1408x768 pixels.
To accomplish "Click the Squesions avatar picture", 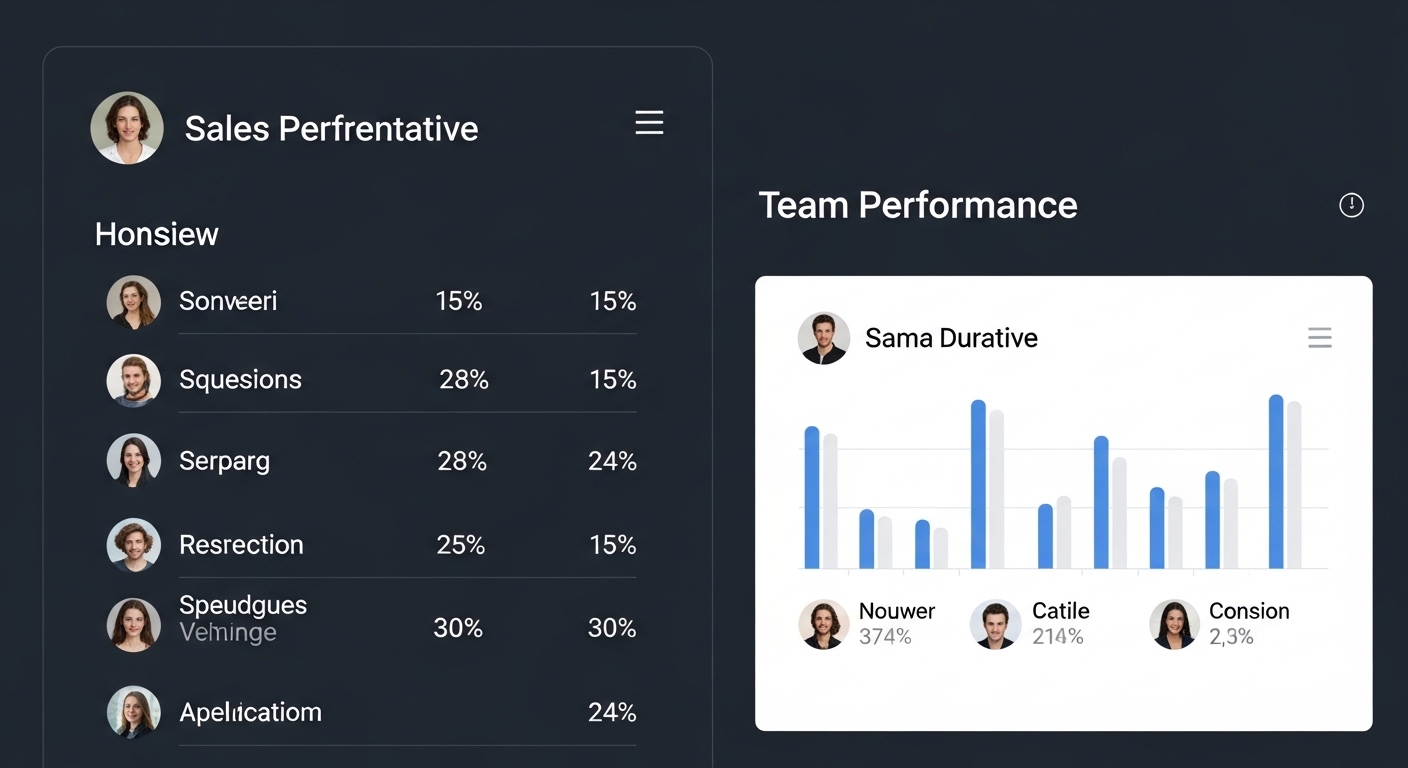I will point(134,380).
